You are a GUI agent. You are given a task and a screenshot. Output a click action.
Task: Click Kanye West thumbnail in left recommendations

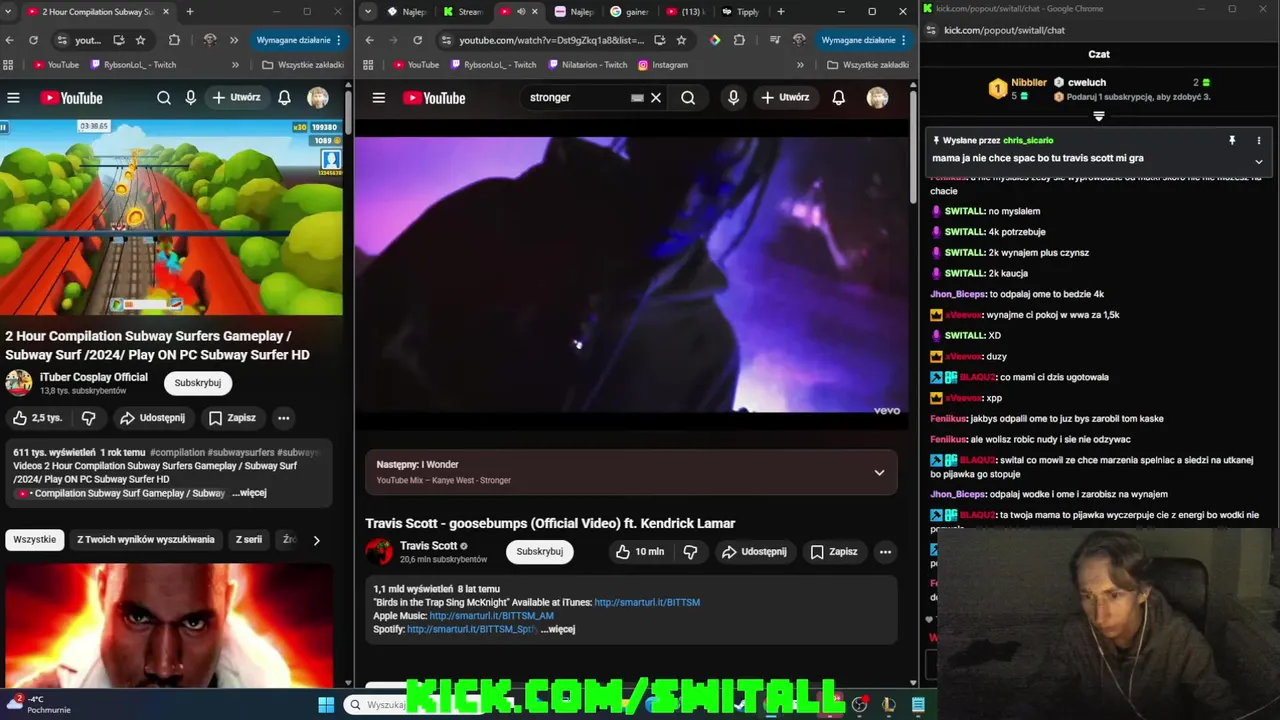point(169,625)
